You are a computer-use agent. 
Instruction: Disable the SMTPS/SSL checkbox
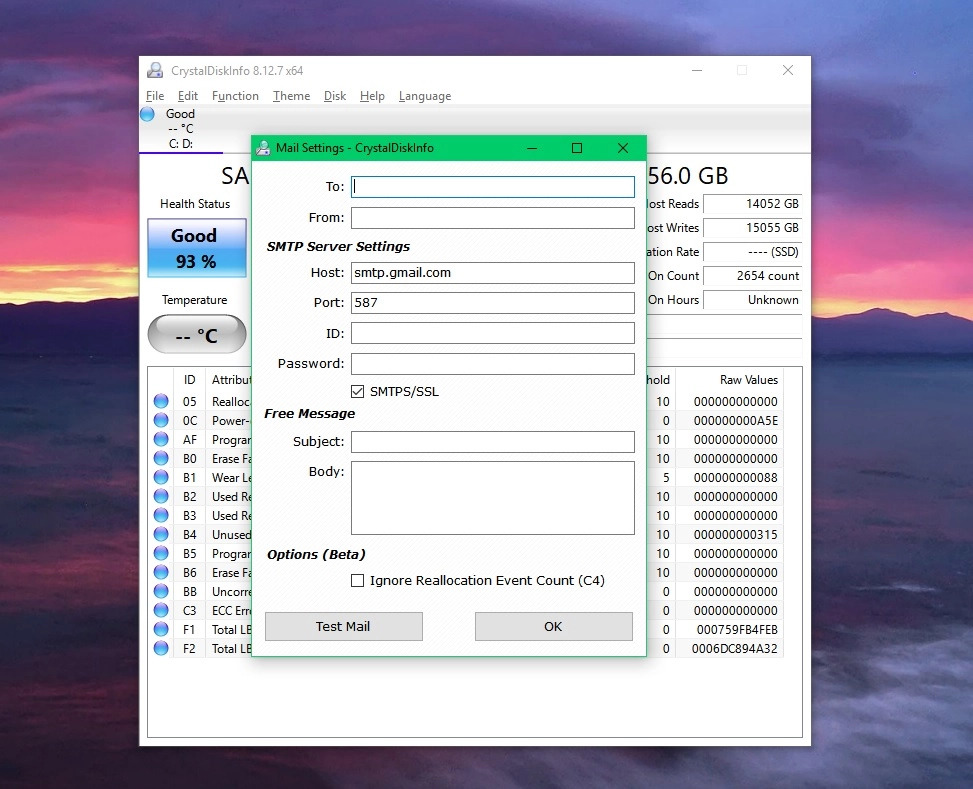[357, 392]
